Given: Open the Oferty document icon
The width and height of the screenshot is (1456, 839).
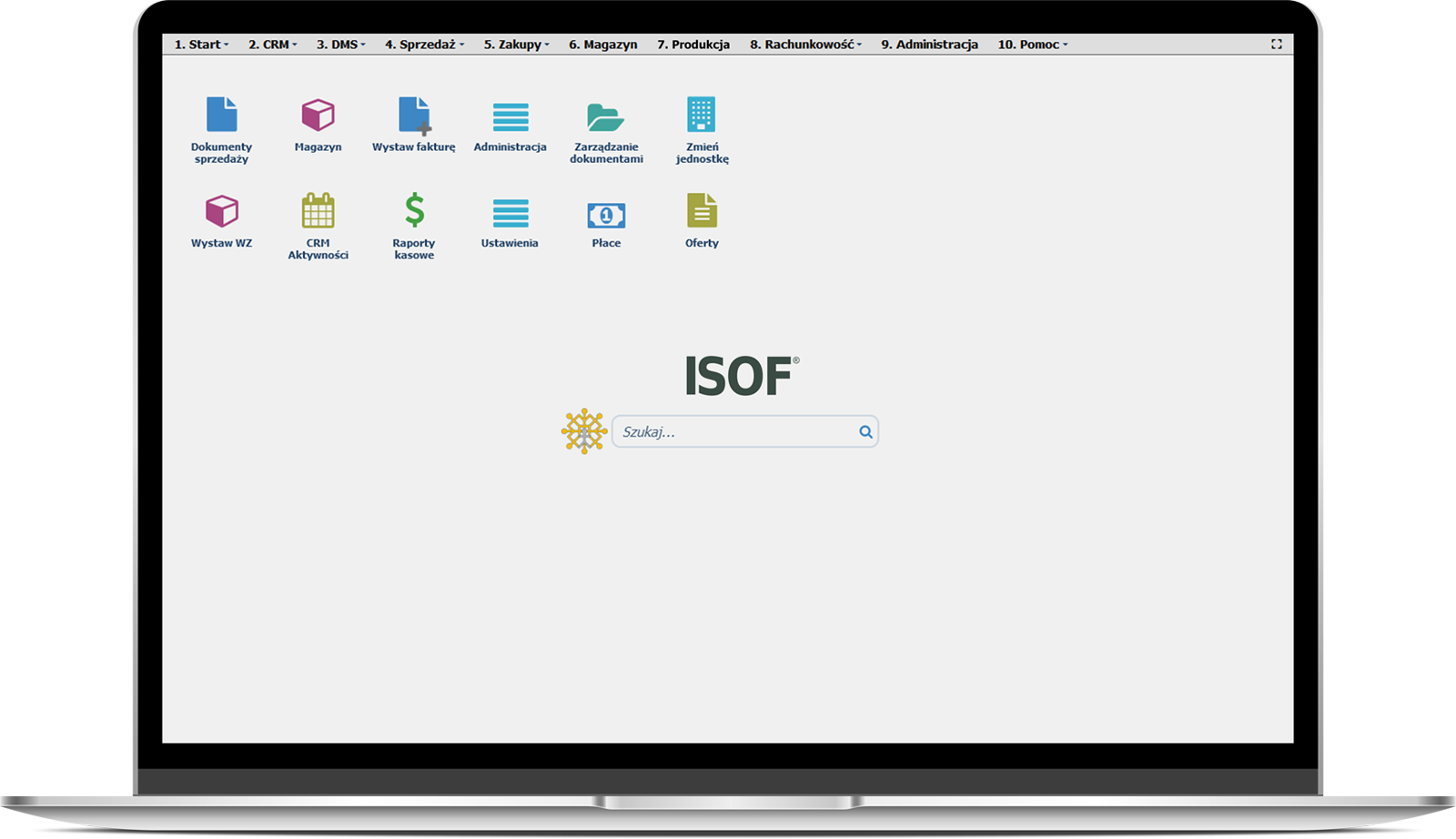Looking at the screenshot, I should [x=702, y=210].
